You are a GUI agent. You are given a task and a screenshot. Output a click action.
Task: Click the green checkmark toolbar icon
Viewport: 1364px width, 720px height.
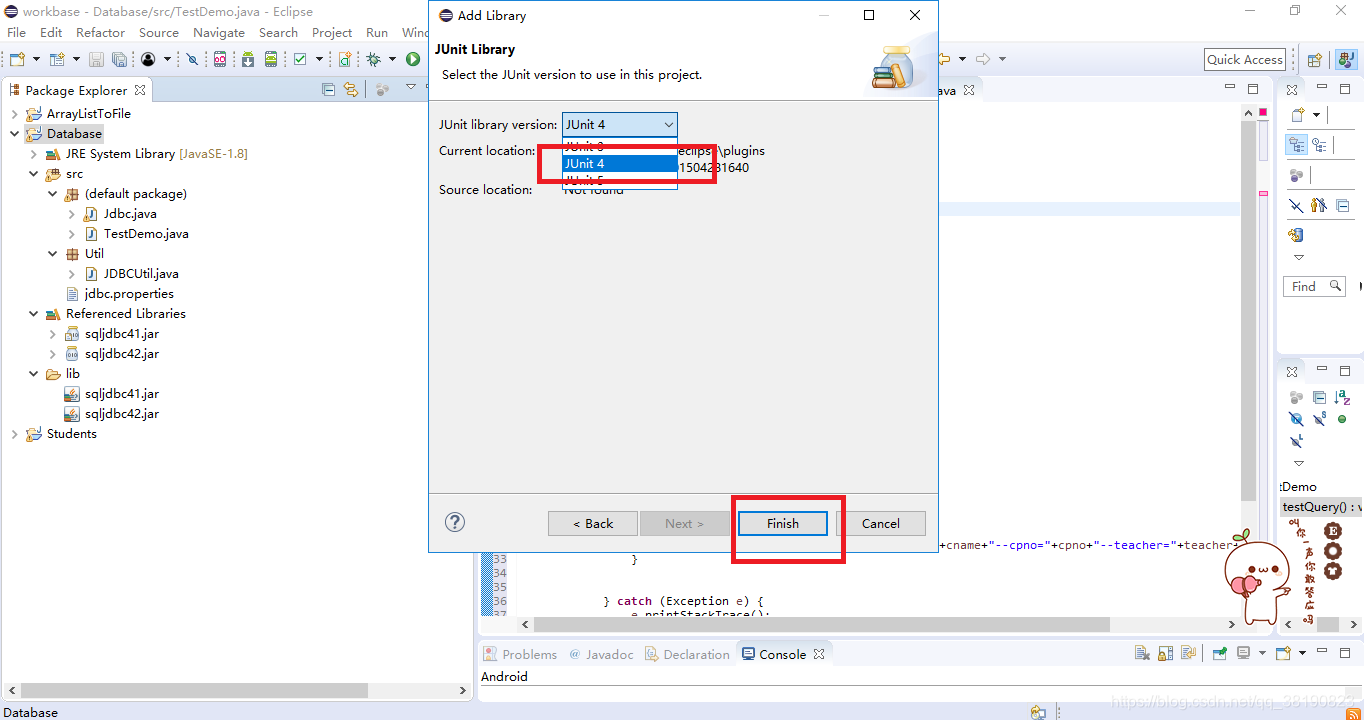pyautogui.click(x=300, y=60)
